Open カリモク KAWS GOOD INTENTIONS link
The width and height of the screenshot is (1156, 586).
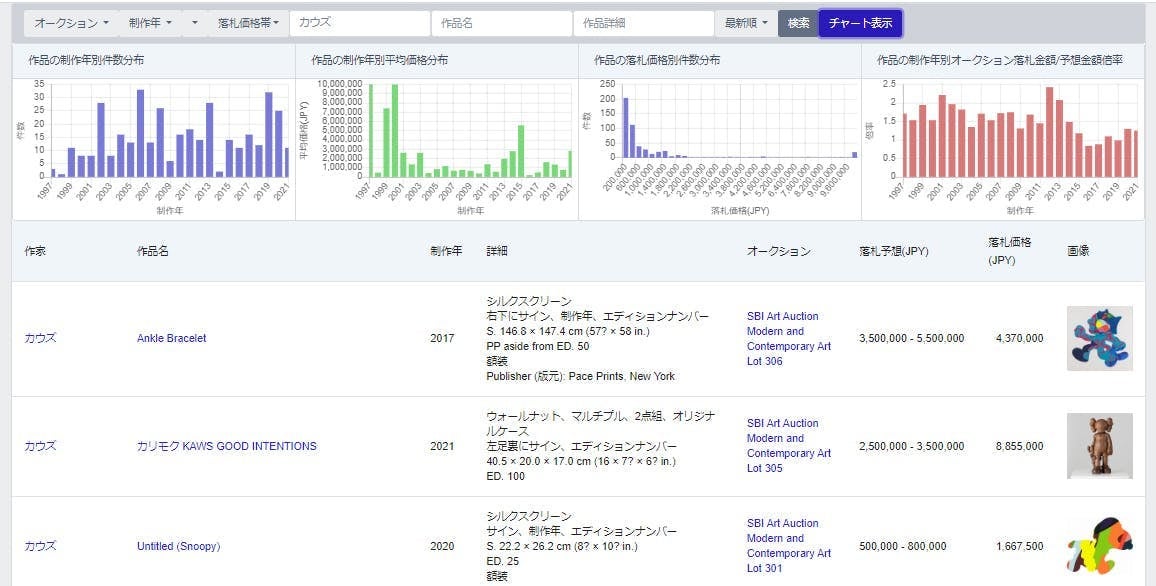click(x=226, y=446)
